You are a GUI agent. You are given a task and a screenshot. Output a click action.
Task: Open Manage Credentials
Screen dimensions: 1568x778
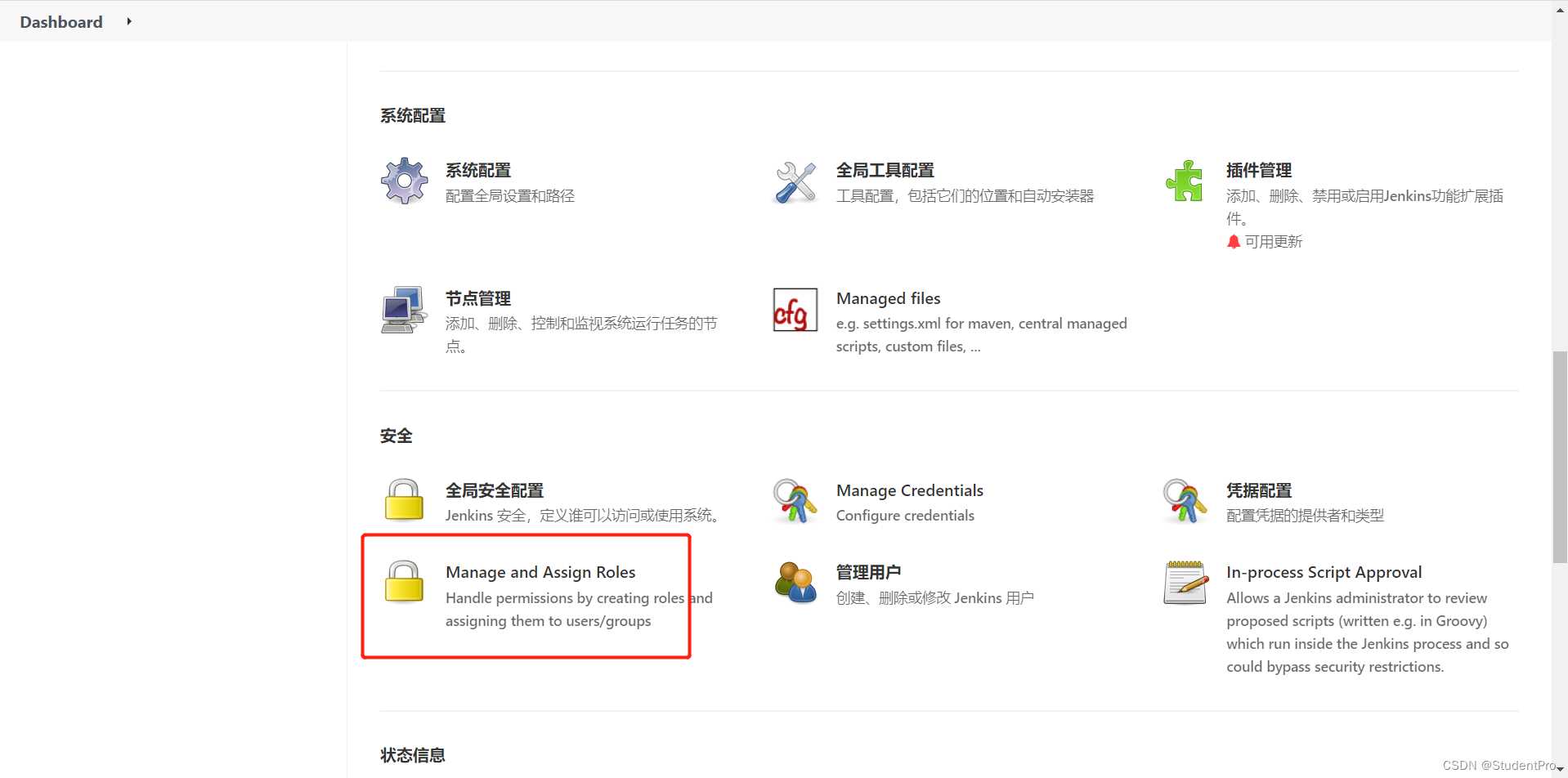909,490
